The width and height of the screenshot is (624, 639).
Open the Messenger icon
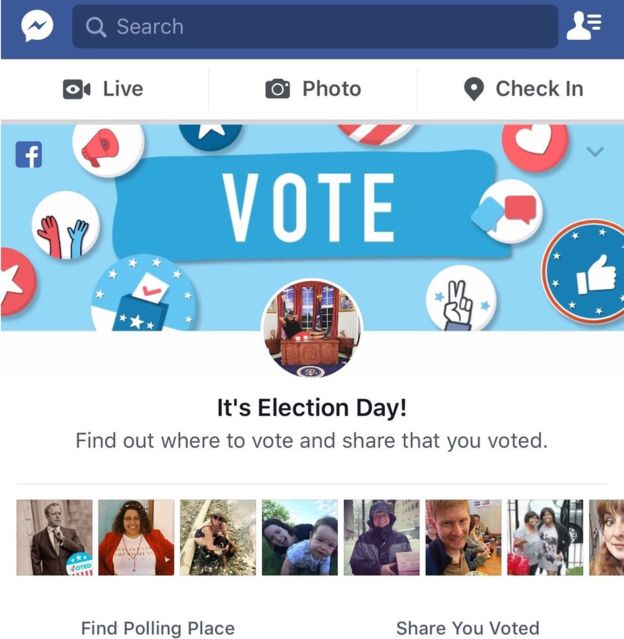(x=37, y=26)
